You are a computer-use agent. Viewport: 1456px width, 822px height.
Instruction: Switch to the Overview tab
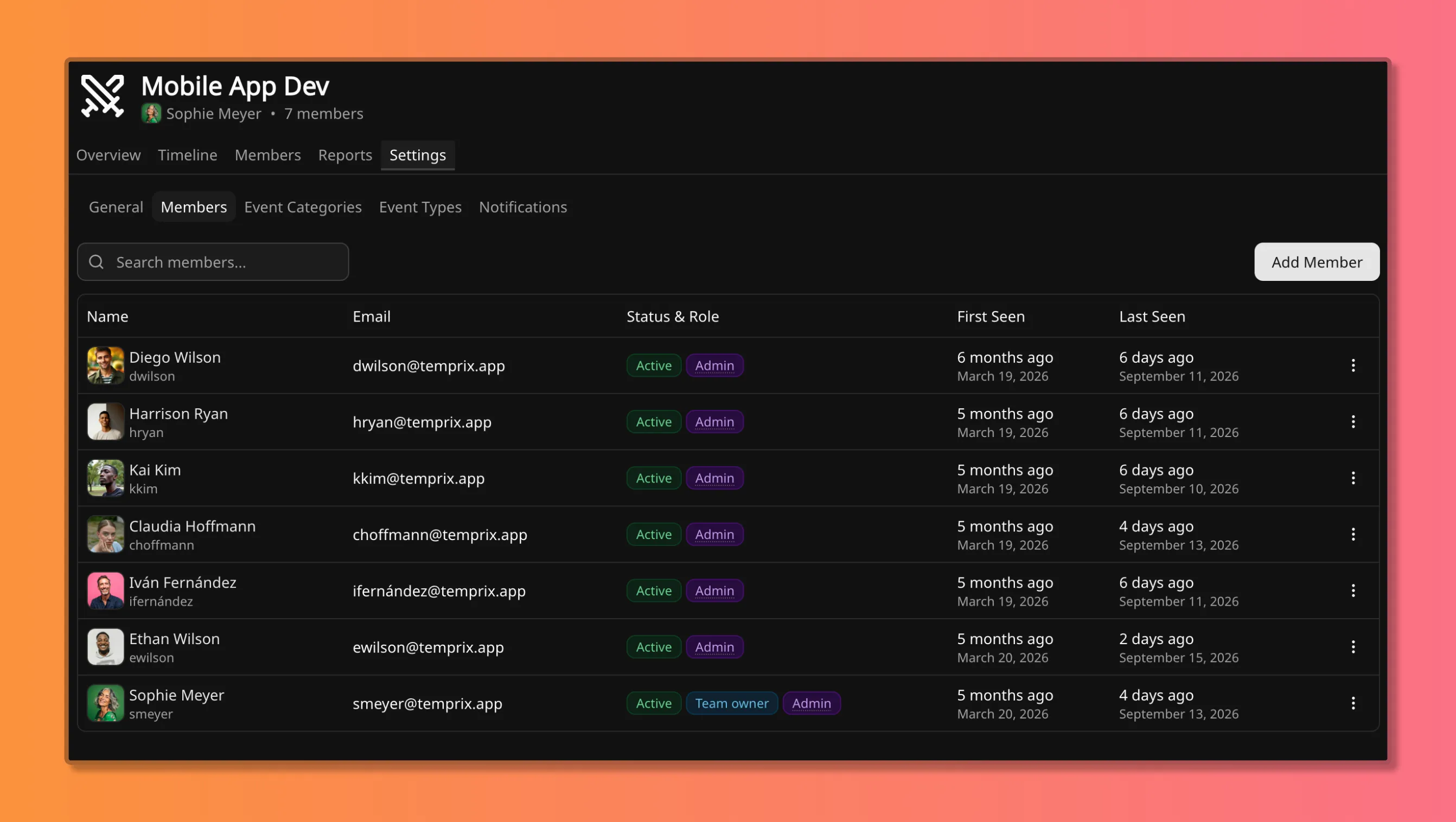[x=108, y=156]
